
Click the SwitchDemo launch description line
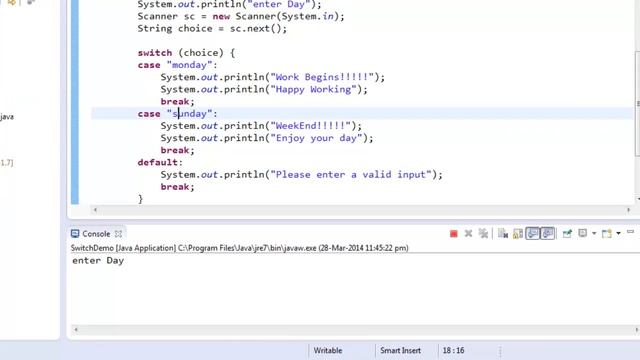click(240, 248)
